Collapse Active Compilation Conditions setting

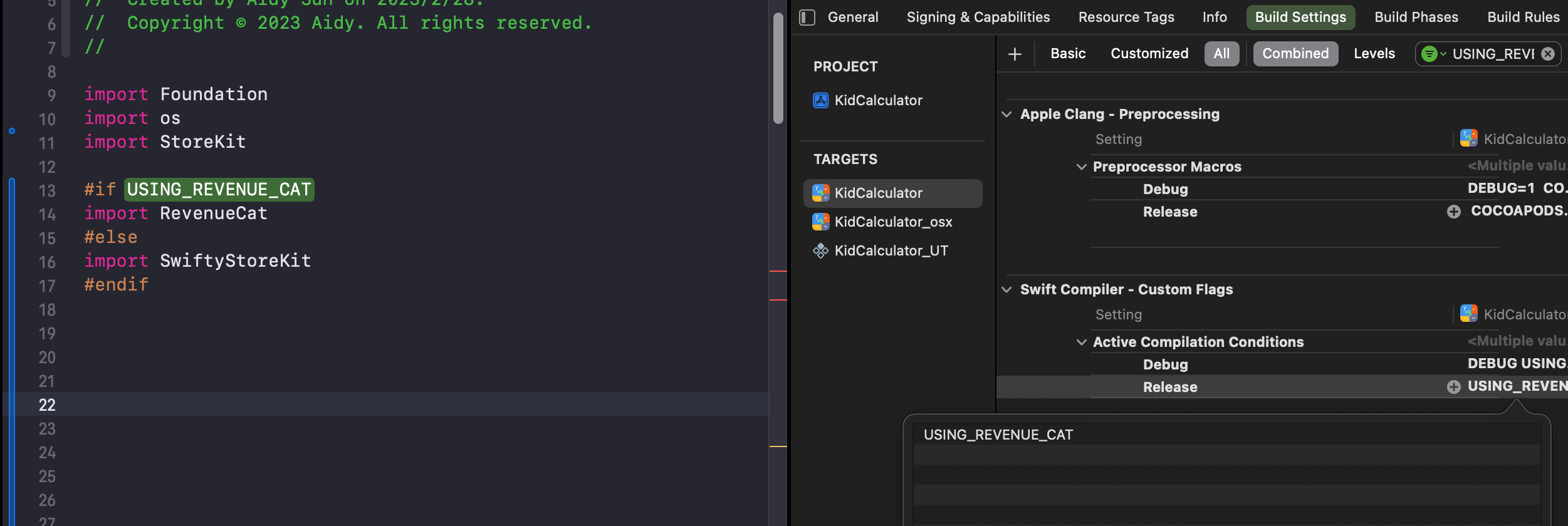[1081, 343]
